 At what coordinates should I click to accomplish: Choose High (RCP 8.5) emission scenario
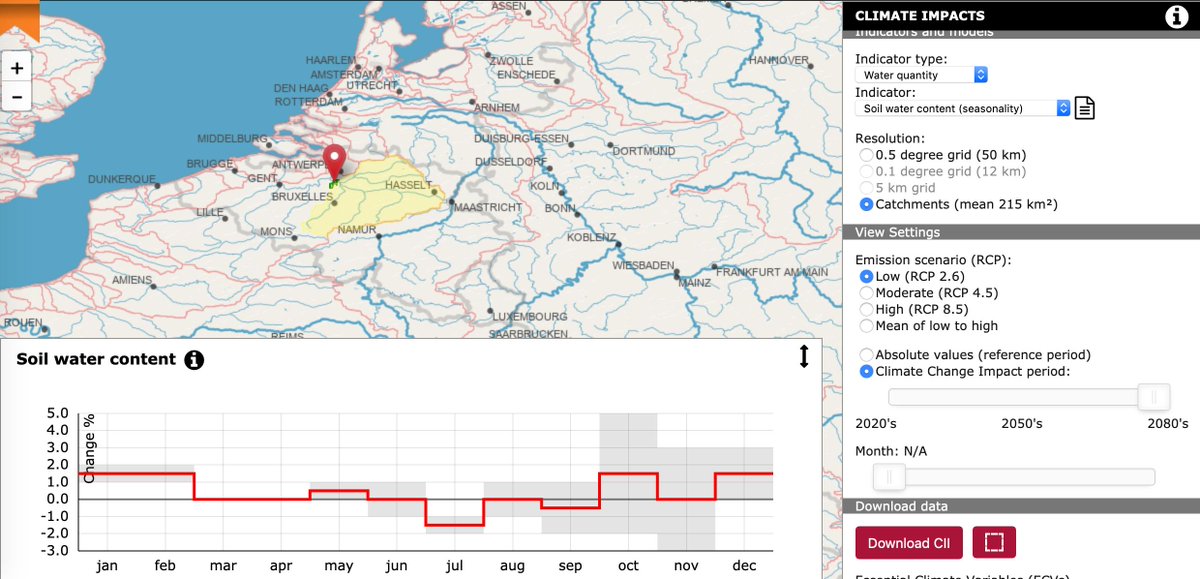(867, 309)
